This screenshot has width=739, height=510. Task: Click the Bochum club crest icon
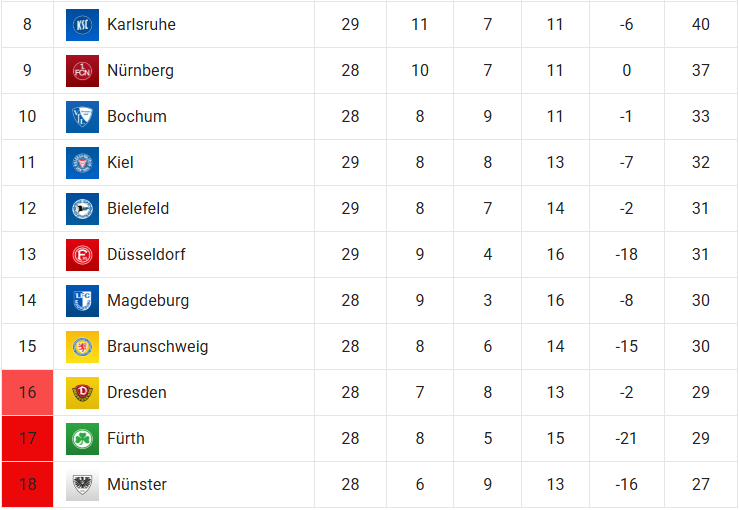coord(82,117)
